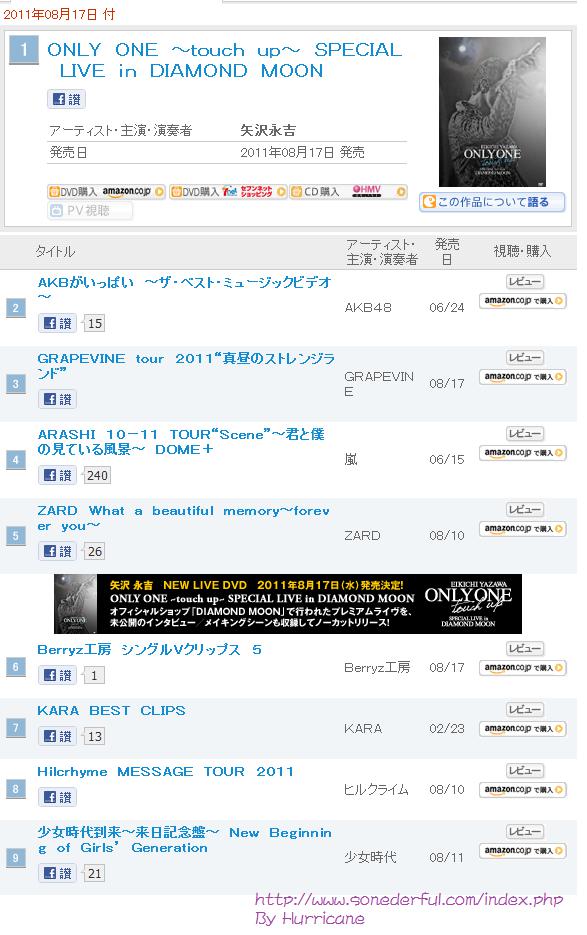Click the PV視聴 button

click(90, 210)
